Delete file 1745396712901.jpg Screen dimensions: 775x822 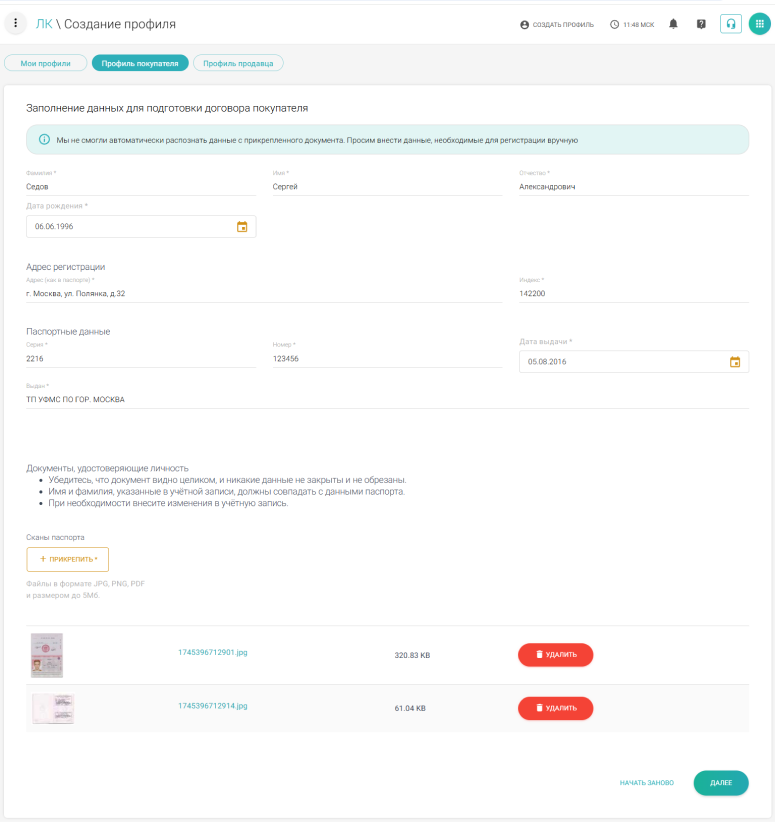coord(555,655)
